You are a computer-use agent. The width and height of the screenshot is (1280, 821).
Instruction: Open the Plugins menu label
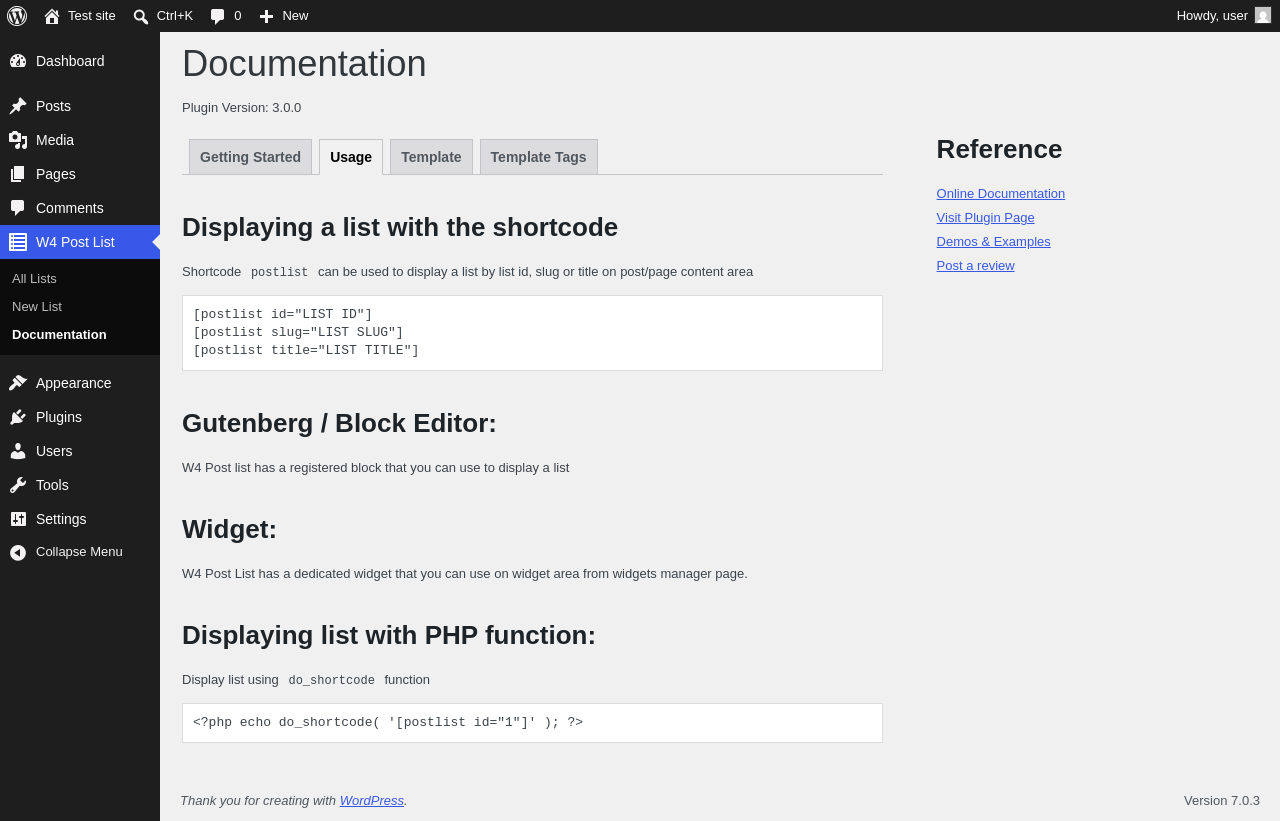pos(59,417)
